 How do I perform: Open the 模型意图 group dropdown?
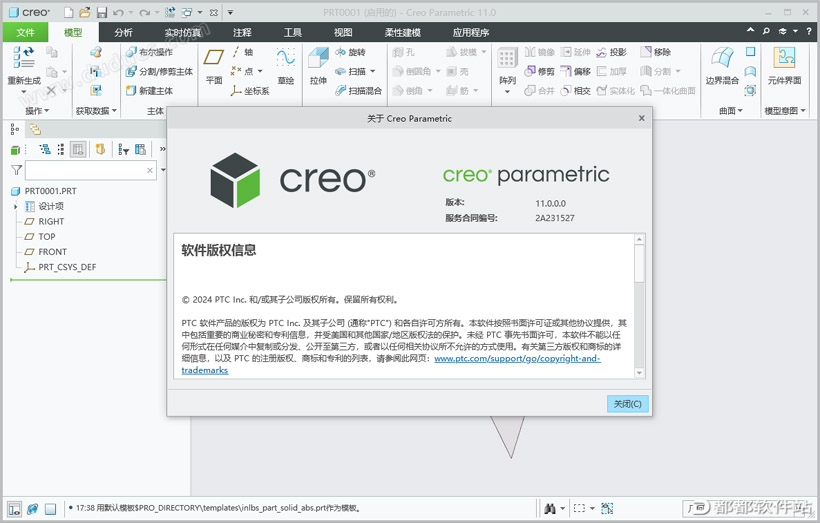[x=785, y=110]
